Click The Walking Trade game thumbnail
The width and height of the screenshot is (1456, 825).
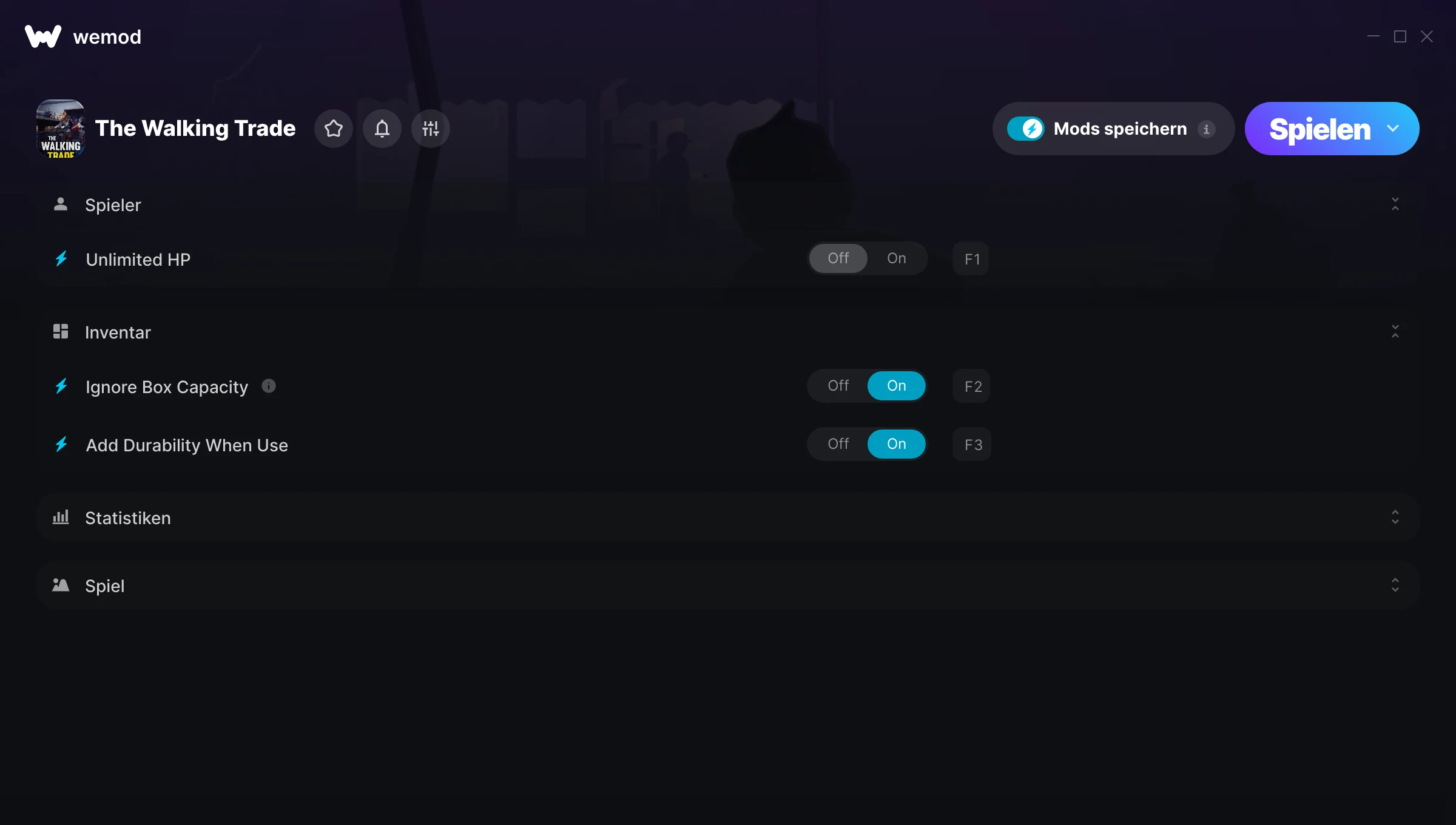(61, 129)
